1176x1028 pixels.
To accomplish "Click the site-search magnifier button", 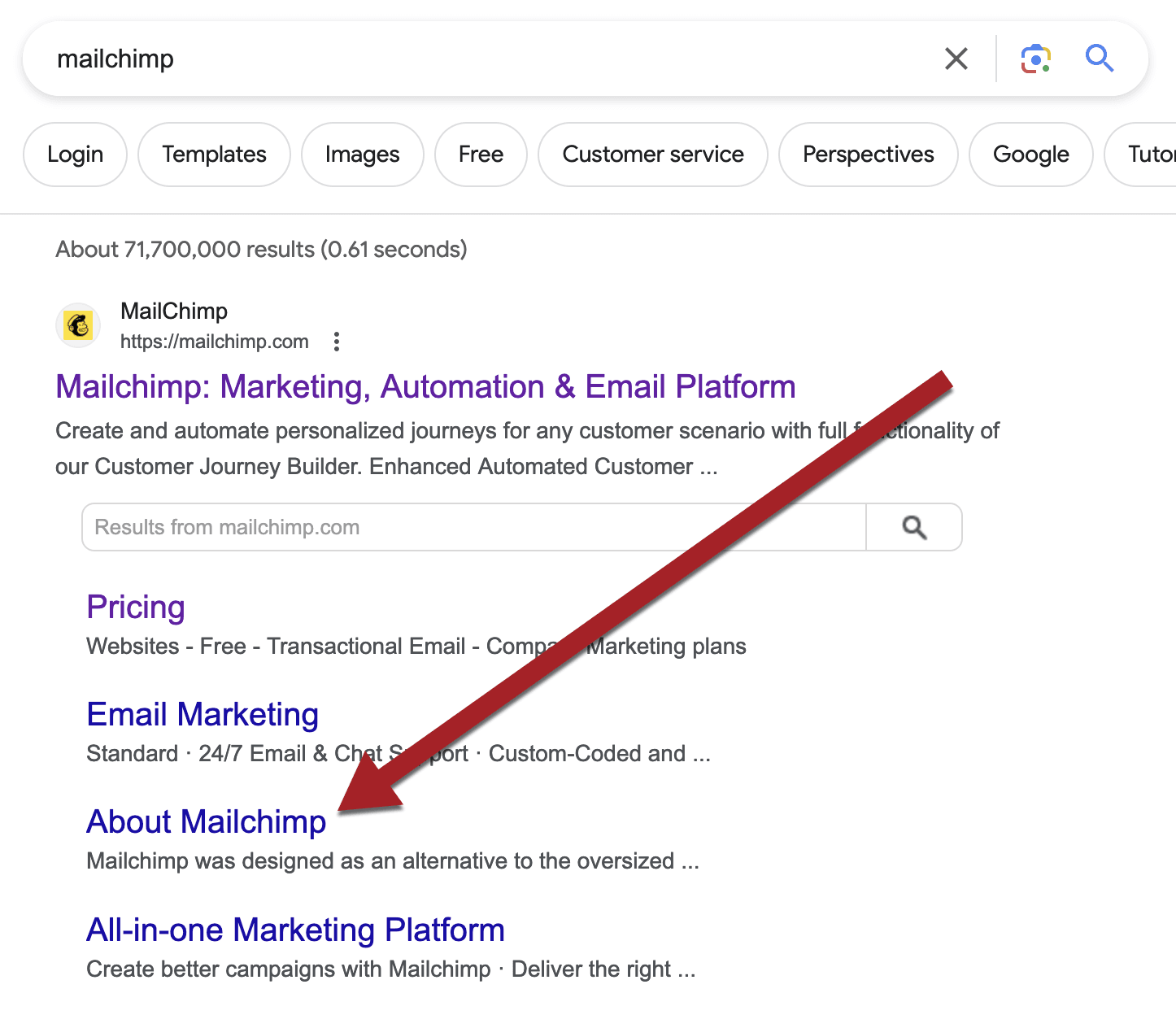I will tap(913, 527).
